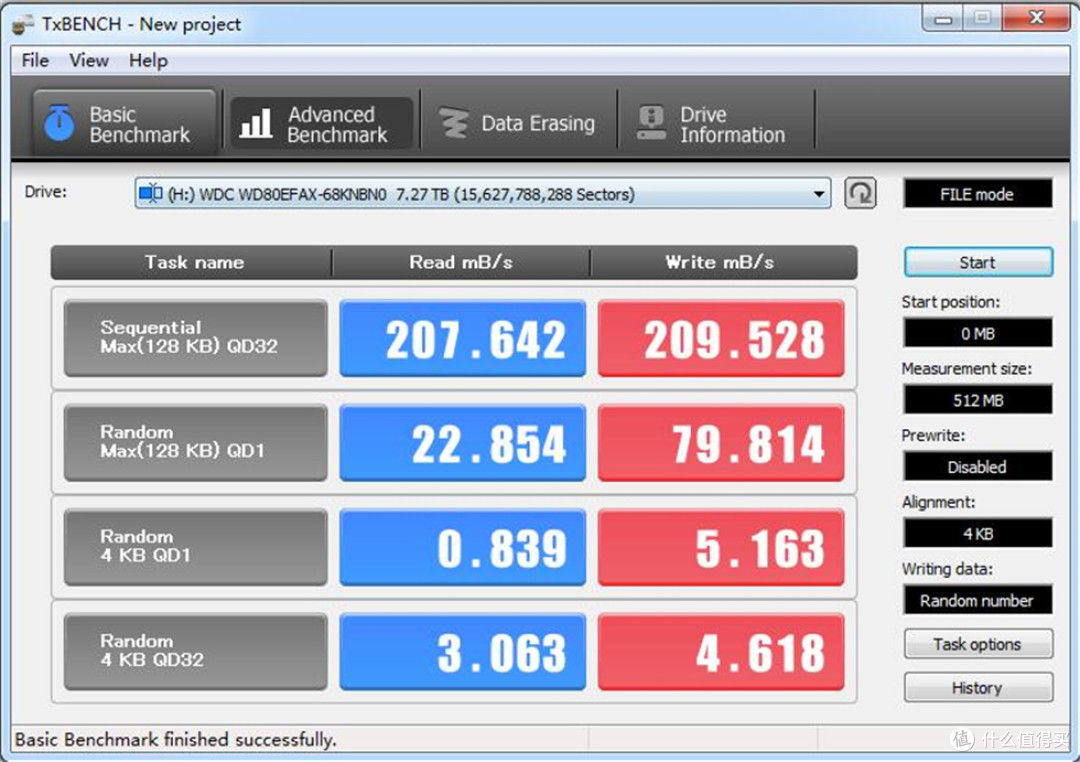Start the benchmark with Start button
This screenshot has width=1080, height=762.
[x=978, y=262]
